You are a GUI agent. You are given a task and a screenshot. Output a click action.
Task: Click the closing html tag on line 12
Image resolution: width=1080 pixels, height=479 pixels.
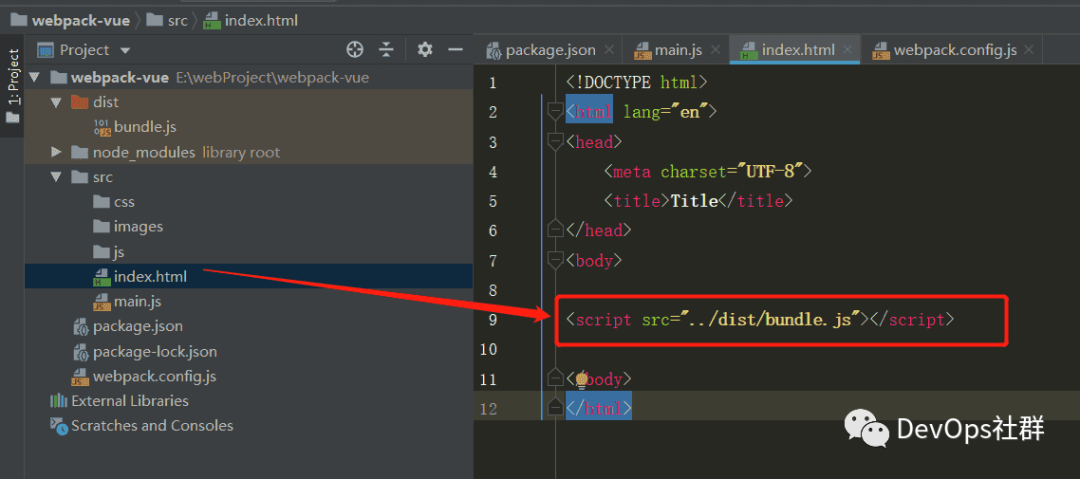point(599,409)
